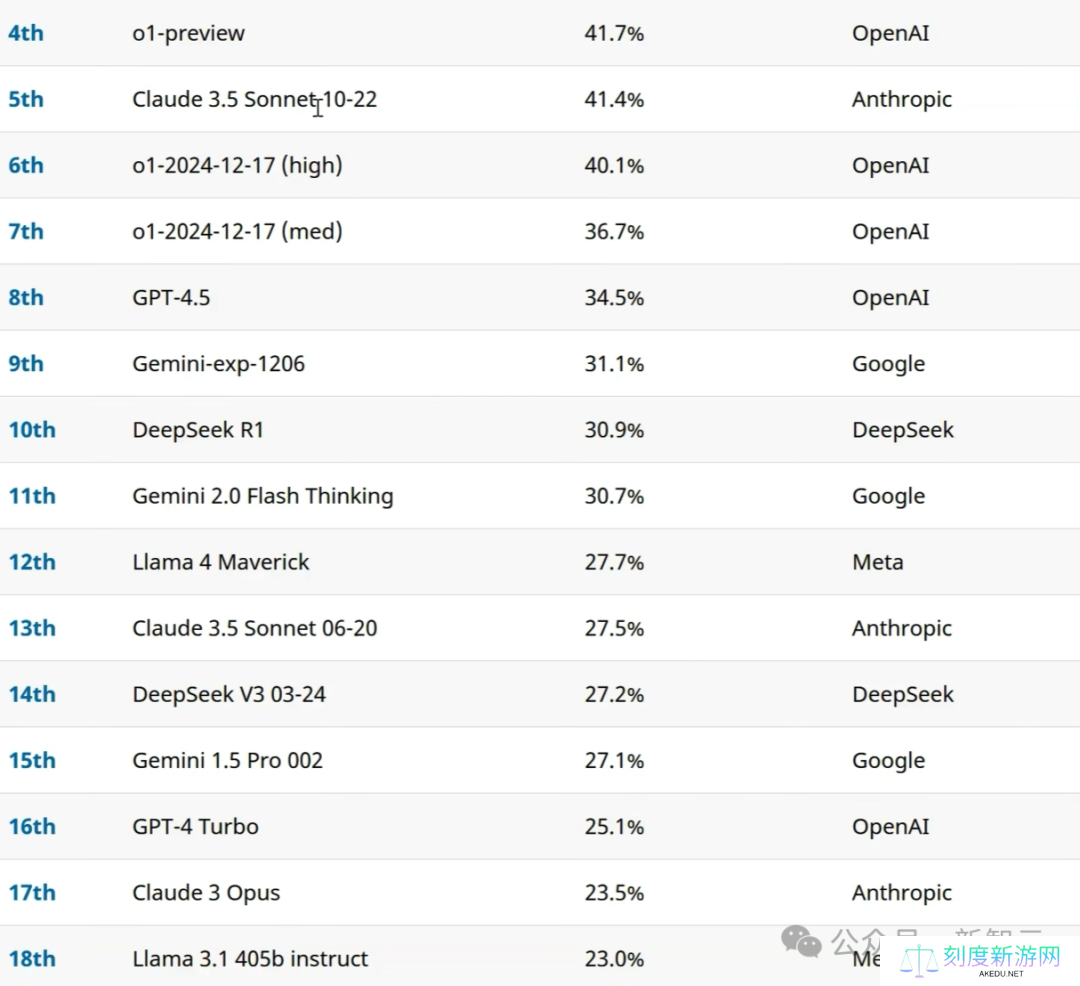Select the 8th rank link
This screenshot has height=986, width=1080.
point(26,297)
